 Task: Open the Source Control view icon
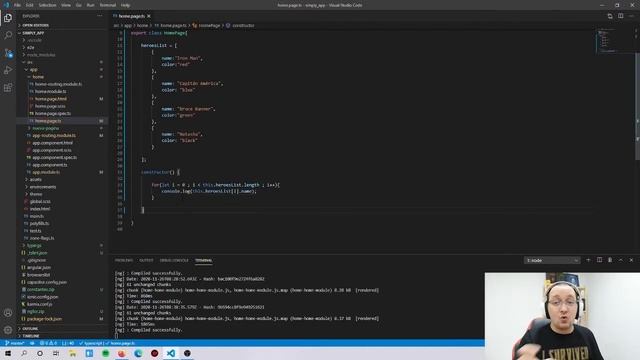tap(8, 53)
